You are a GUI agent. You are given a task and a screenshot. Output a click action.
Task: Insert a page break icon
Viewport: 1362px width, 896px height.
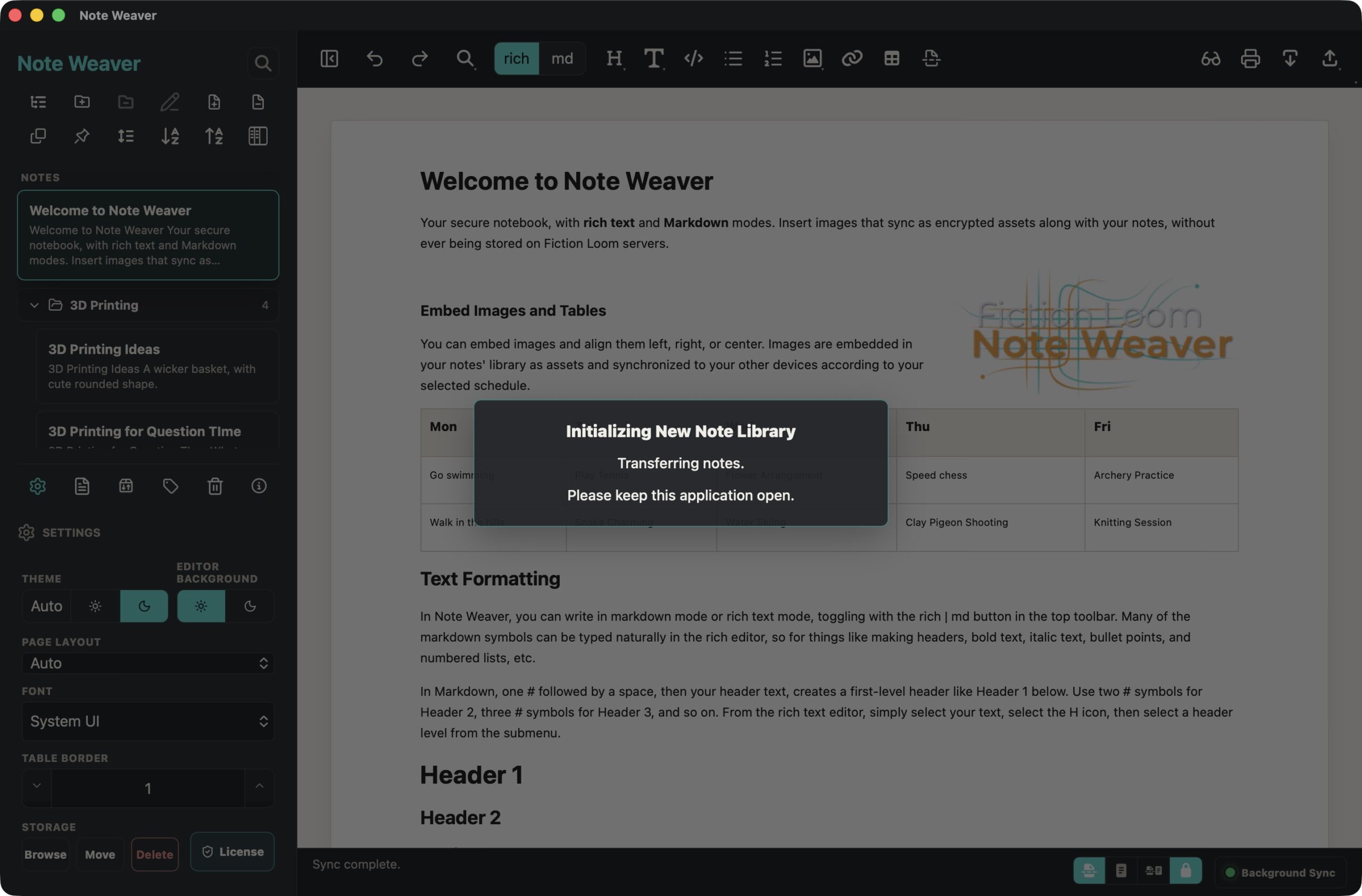[931, 59]
